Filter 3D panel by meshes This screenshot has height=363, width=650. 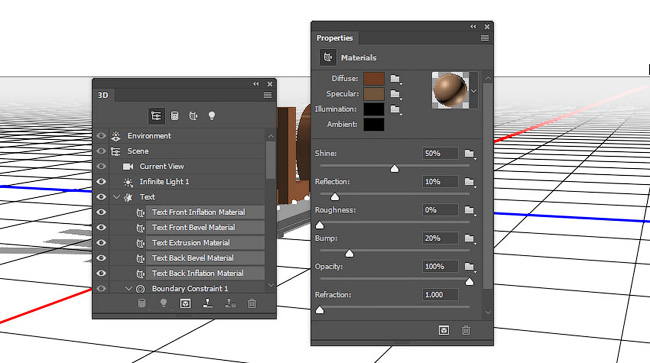(175, 116)
